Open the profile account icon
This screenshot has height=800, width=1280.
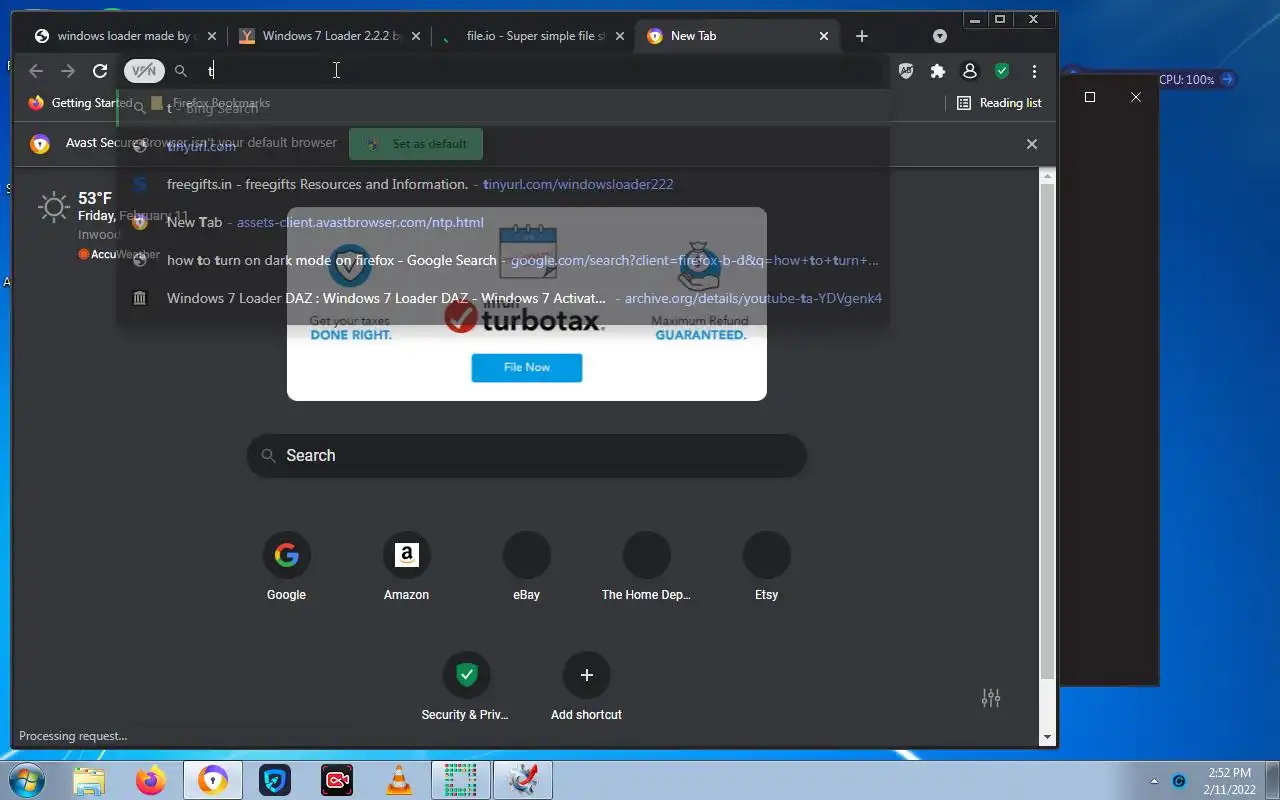[x=969, y=71]
